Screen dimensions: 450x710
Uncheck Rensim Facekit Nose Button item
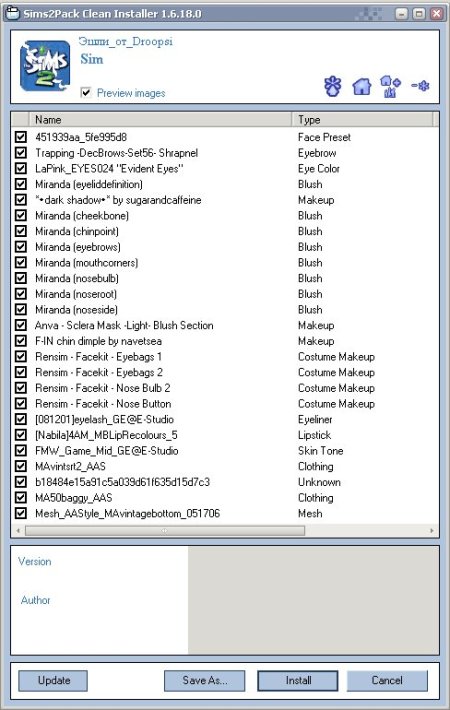click(21, 403)
